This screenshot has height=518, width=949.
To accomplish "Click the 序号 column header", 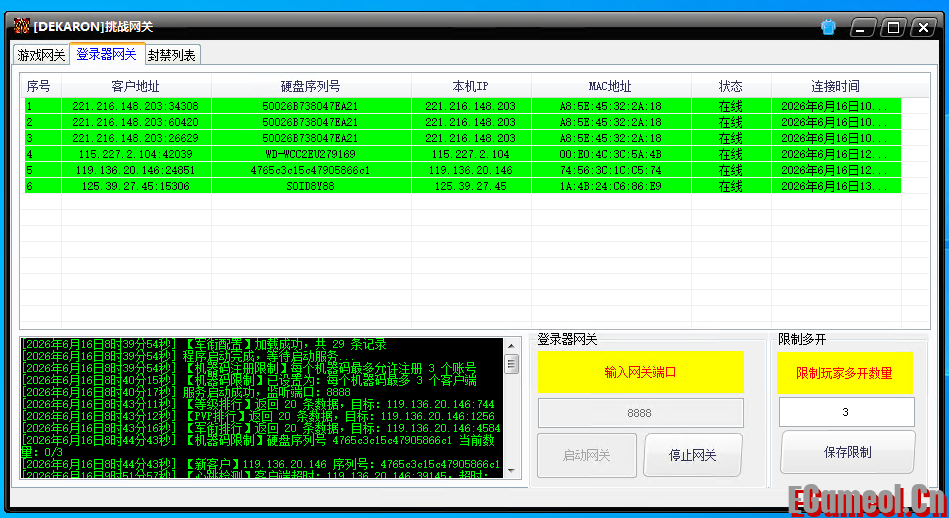I will click(39, 86).
